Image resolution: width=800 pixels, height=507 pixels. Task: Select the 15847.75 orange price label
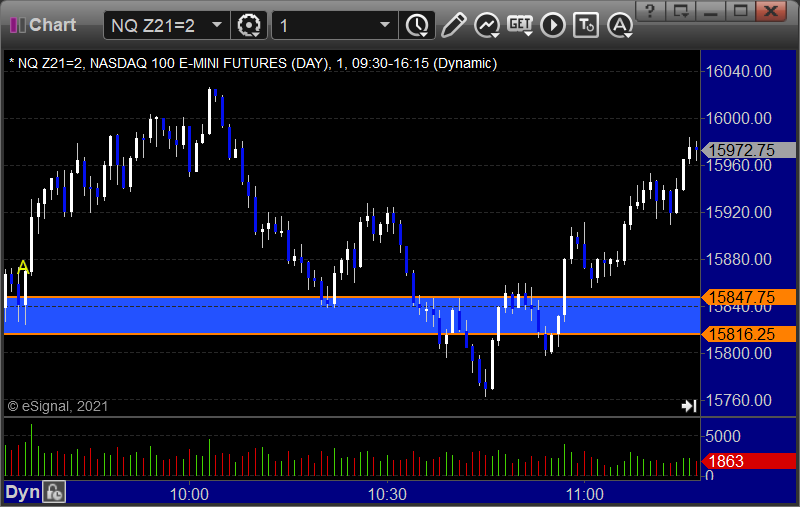(x=749, y=297)
